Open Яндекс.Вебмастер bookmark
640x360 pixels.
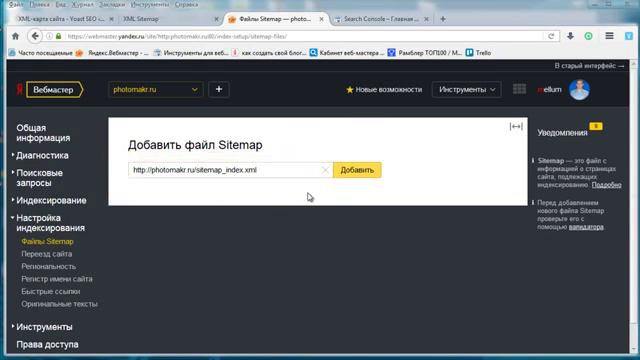112,53
